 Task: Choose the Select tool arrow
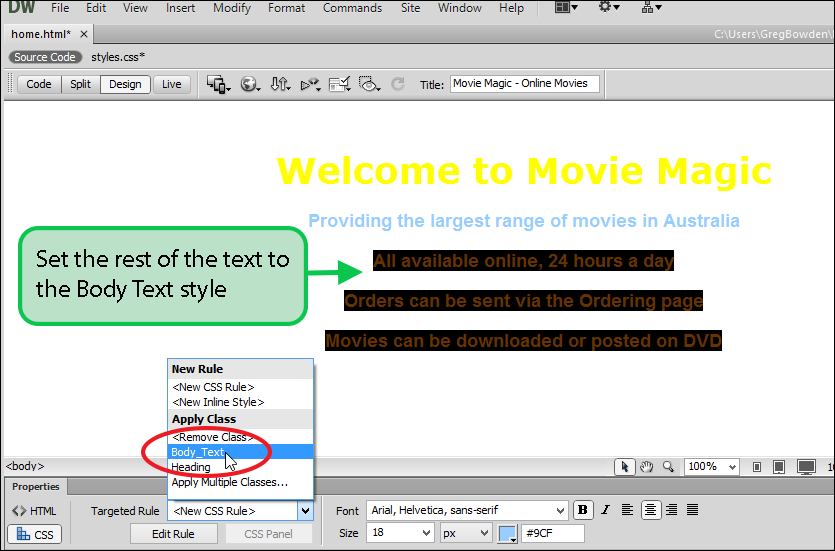tap(625, 467)
